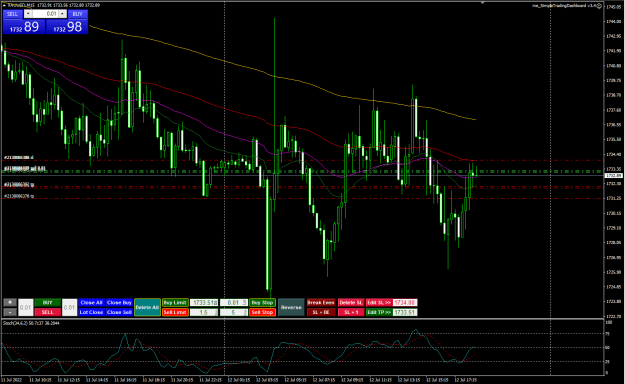
Task: Click the 1745.05 price axis label
Action: 614,7
